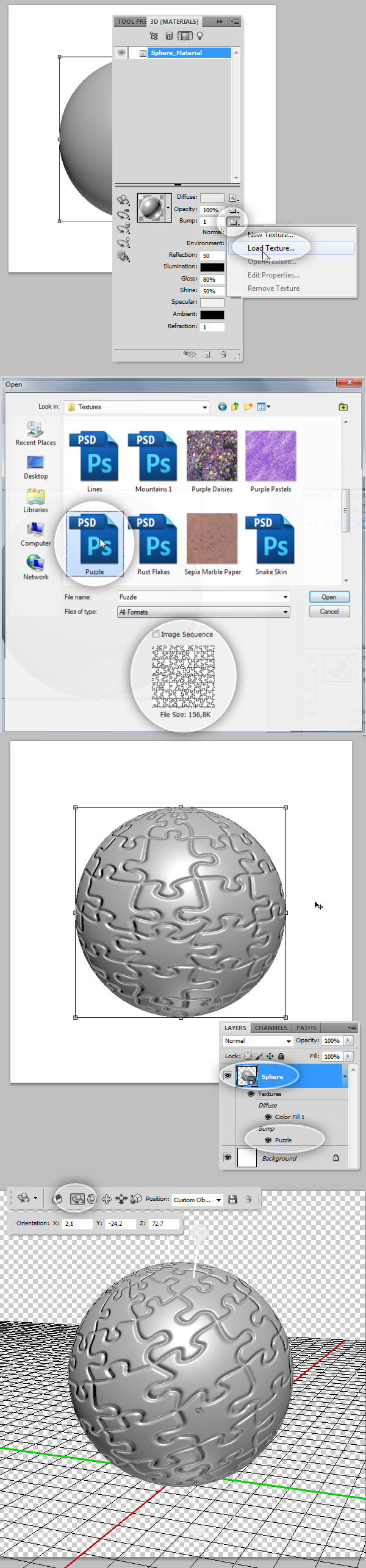Click the 3D object rotate tool icon
The height and width of the screenshot is (1568, 366).
pyautogui.click(x=58, y=1198)
